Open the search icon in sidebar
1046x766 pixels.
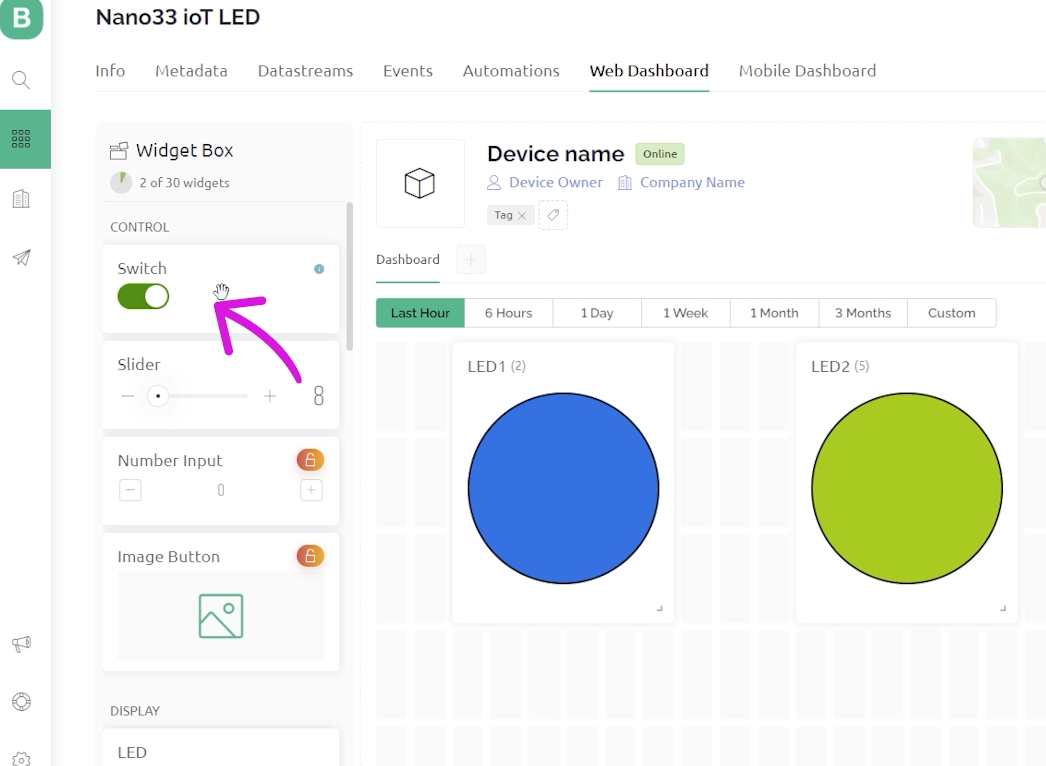(21, 80)
